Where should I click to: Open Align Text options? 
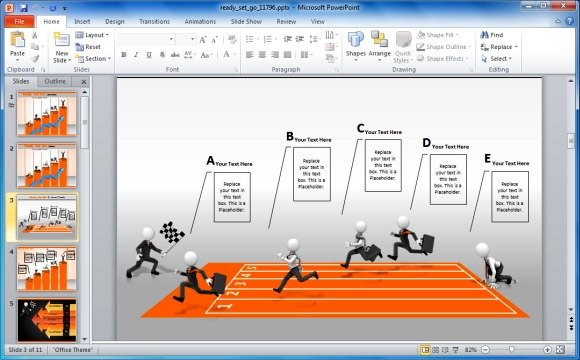pos(331,47)
